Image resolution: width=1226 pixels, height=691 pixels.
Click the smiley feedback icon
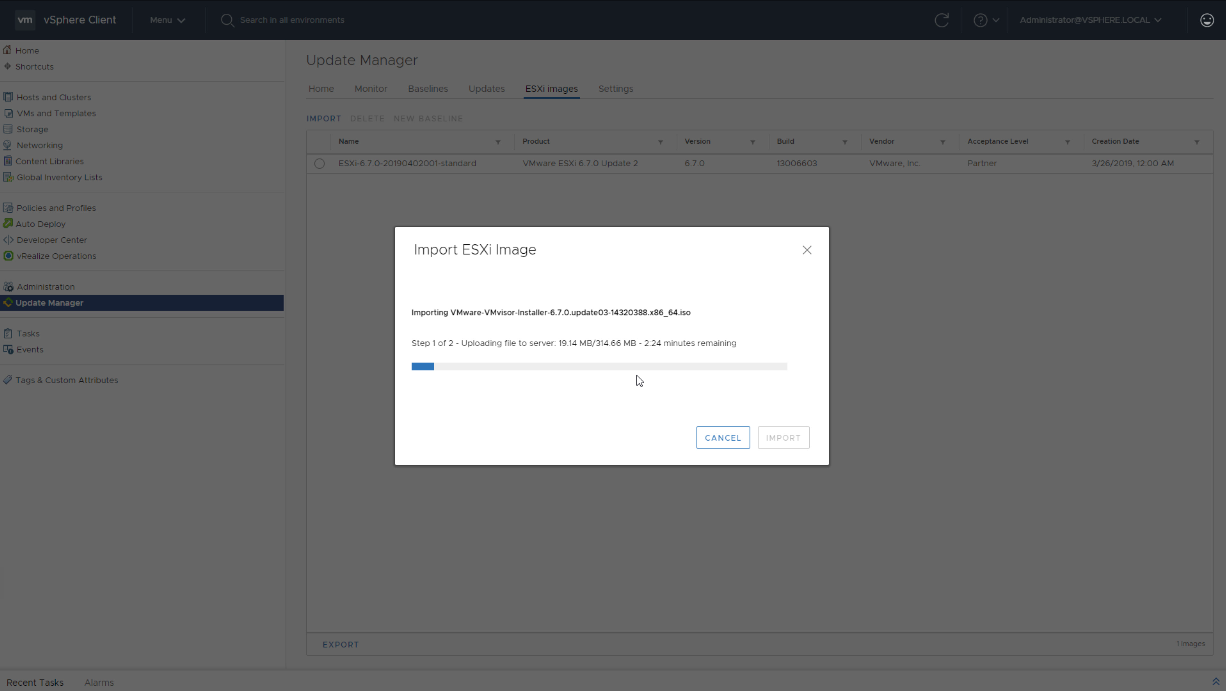[1207, 20]
